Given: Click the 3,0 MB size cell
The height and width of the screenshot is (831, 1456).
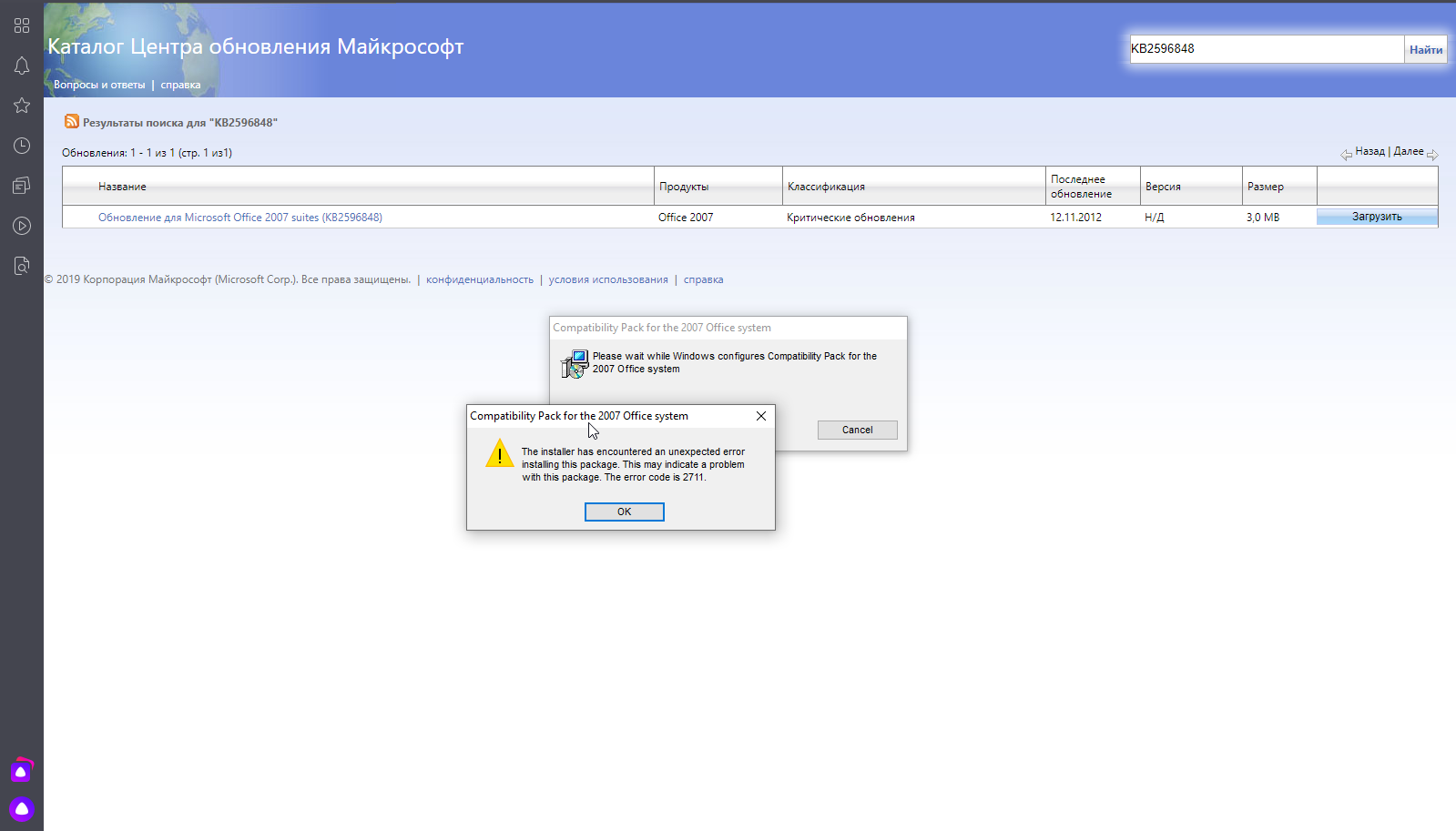Looking at the screenshot, I should 1263,218.
